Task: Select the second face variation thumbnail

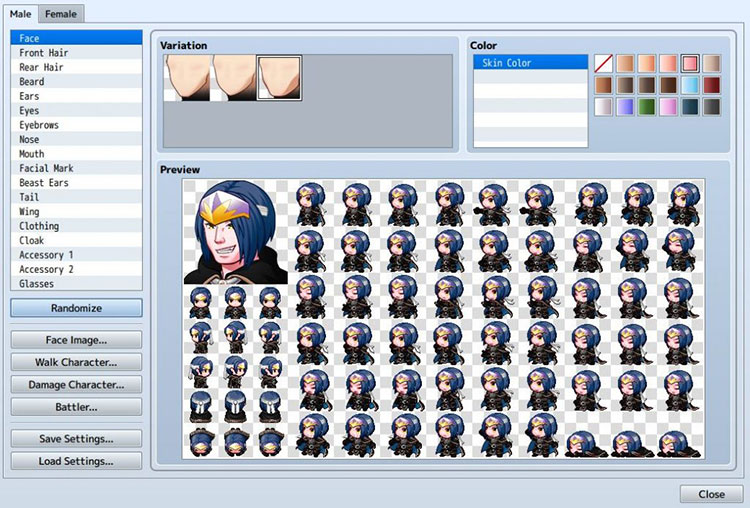Action: (x=233, y=78)
